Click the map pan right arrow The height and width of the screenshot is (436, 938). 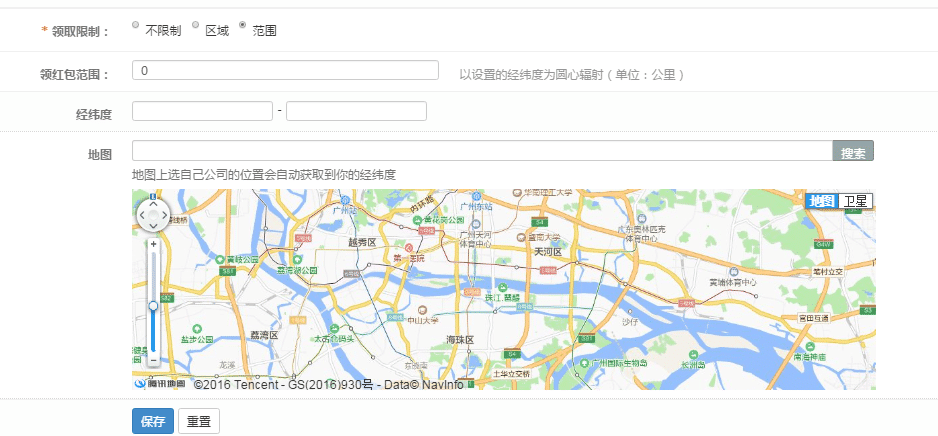tap(166, 213)
